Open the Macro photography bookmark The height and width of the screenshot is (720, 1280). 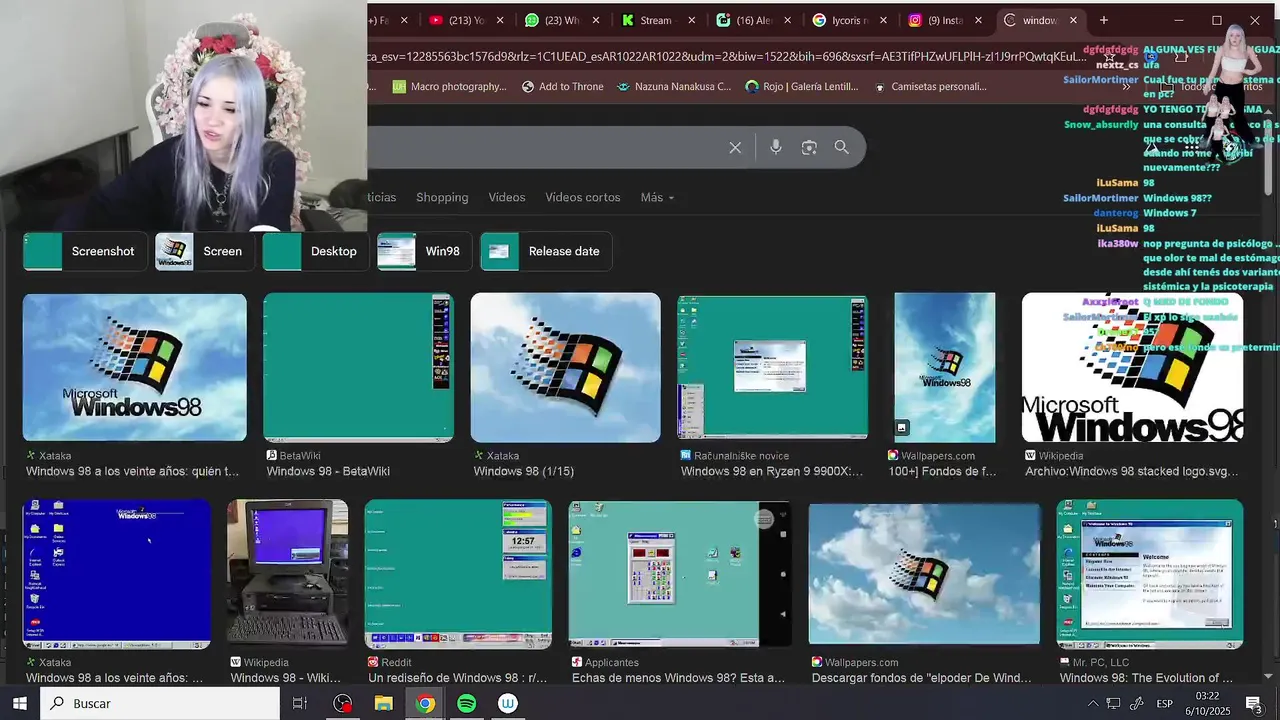click(x=449, y=87)
